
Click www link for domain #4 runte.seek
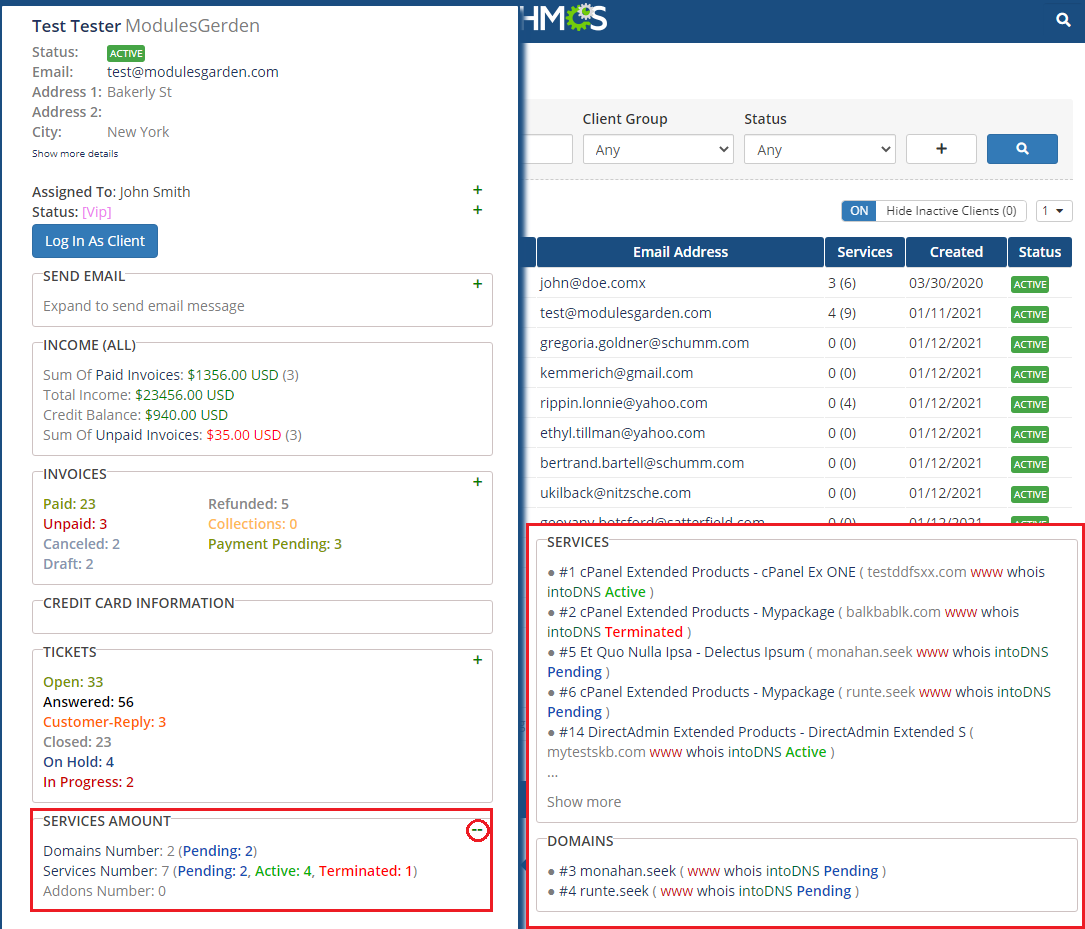[676, 891]
